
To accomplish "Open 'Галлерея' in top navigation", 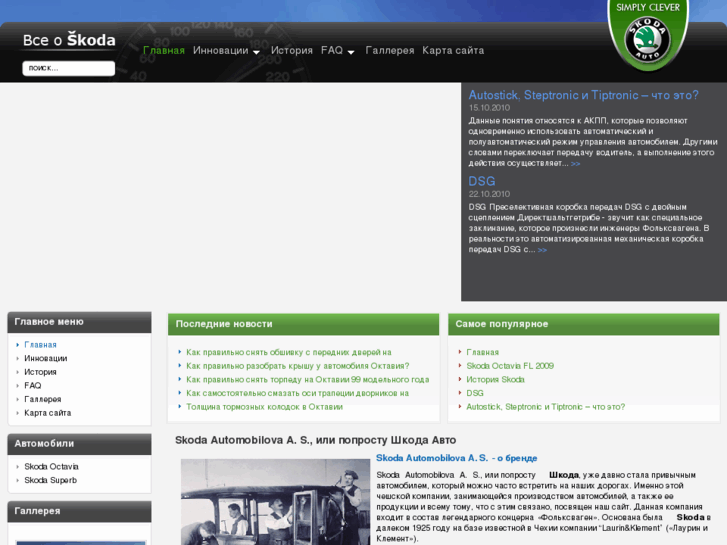I will click(389, 50).
